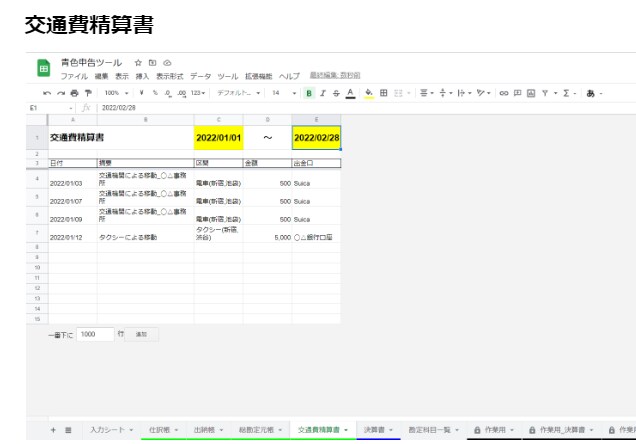Insert a comment
The height and width of the screenshot is (444, 636).
pos(517,93)
